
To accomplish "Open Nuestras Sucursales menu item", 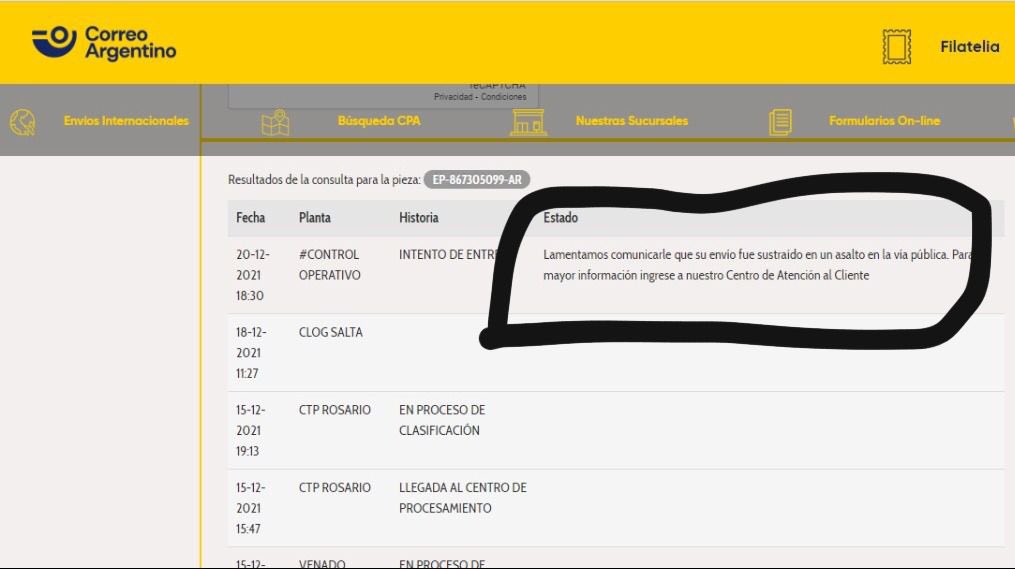I will [x=632, y=120].
